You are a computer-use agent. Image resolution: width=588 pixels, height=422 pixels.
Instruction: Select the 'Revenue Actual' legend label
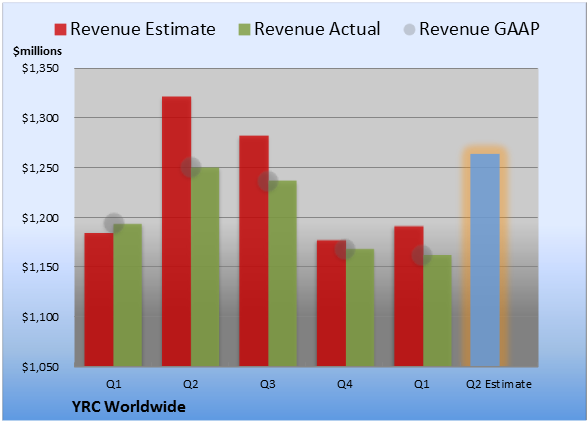tap(317, 29)
